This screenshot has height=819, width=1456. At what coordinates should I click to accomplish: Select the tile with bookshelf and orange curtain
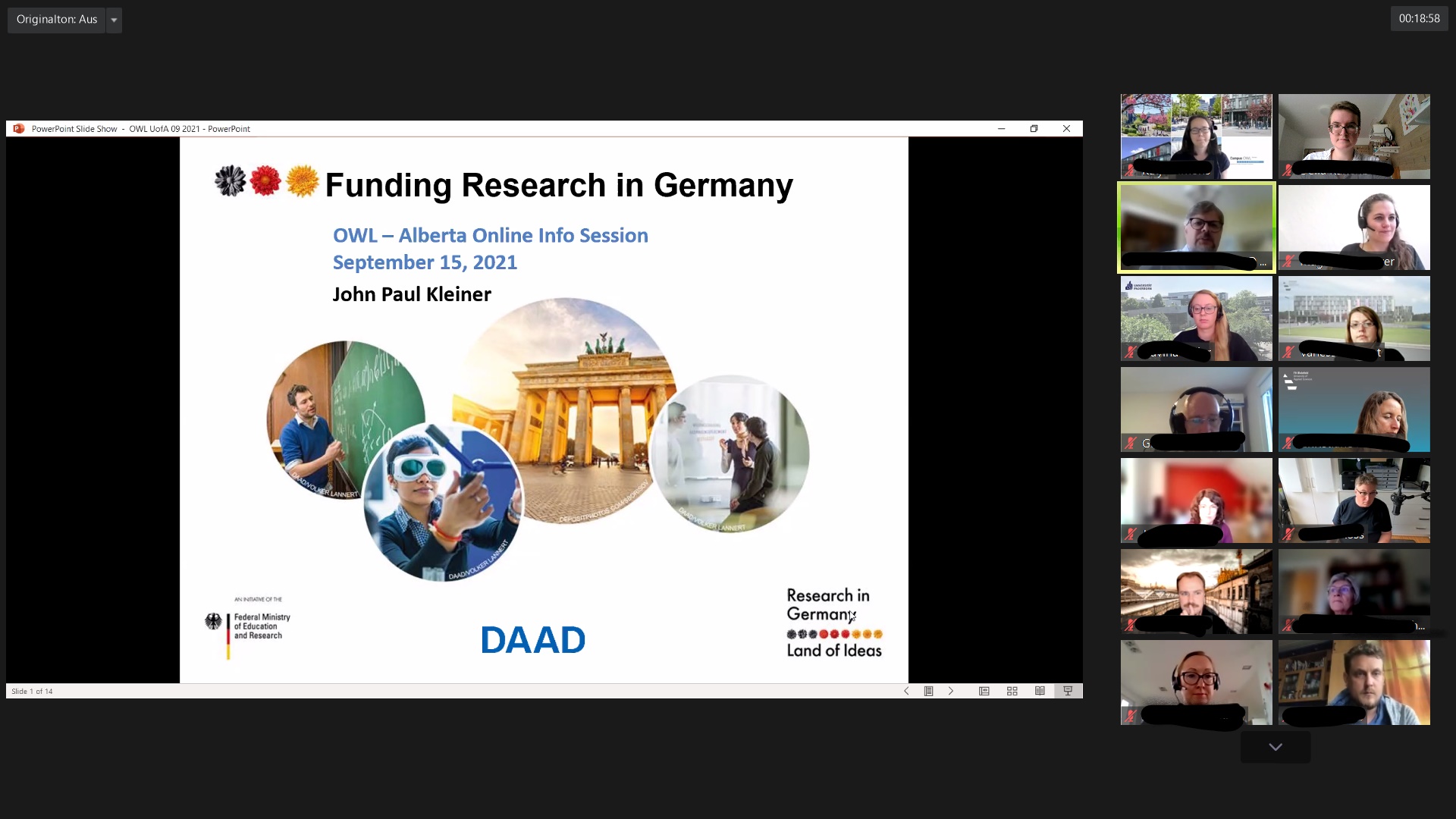click(x=1354, y=682)
